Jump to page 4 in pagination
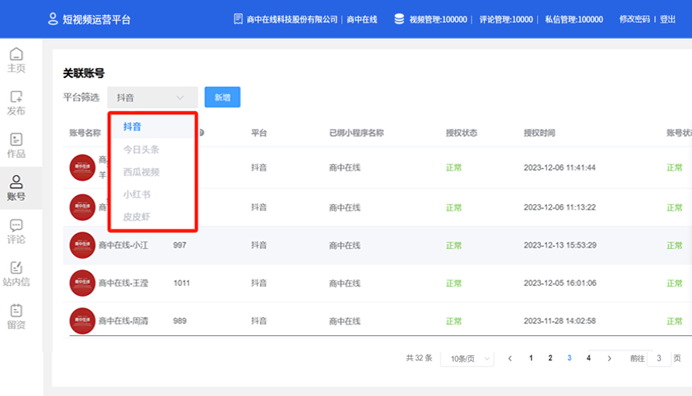 588,358
